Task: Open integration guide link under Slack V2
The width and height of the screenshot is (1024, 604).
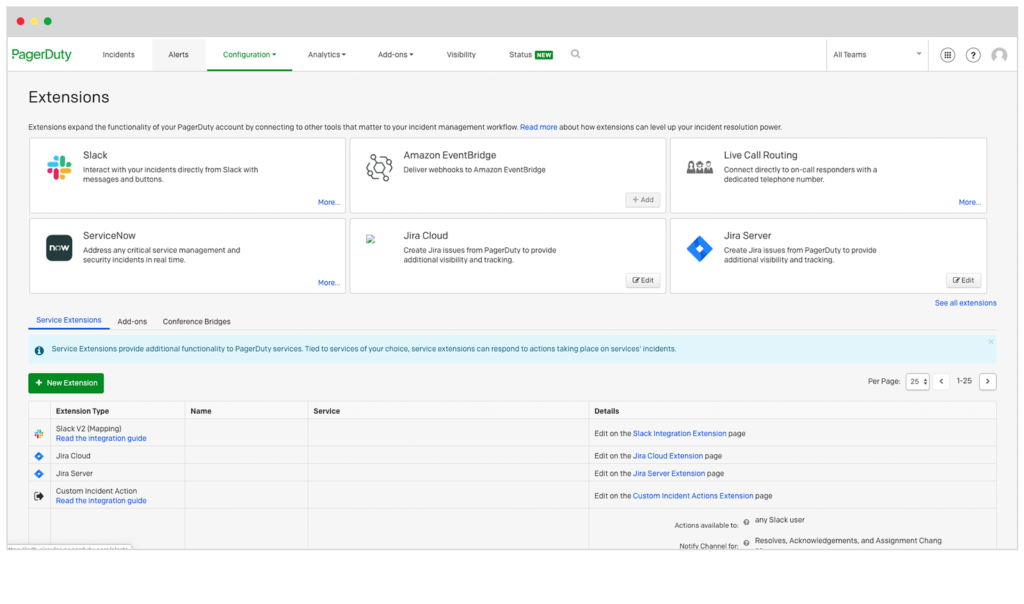Action: tap(101, 439)
